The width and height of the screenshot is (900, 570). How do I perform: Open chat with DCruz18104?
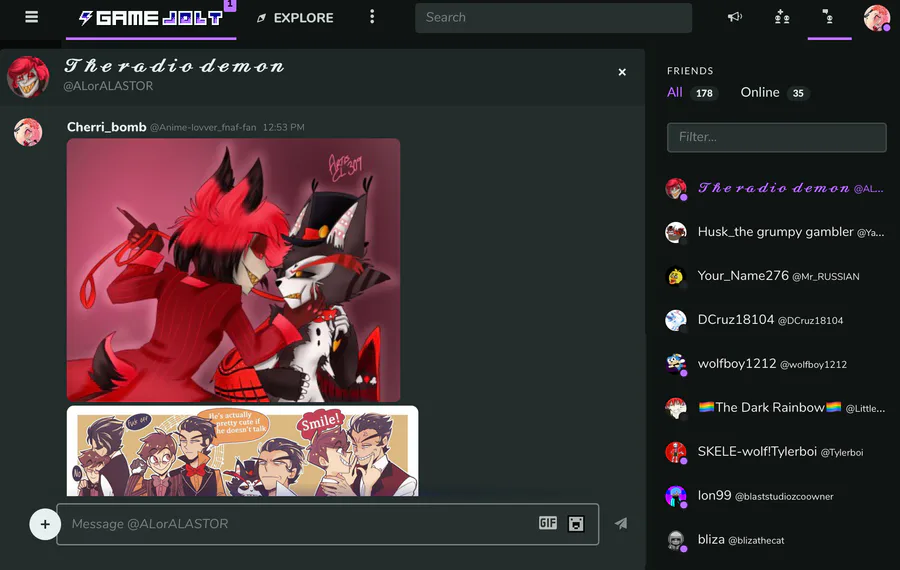point(775,320)
